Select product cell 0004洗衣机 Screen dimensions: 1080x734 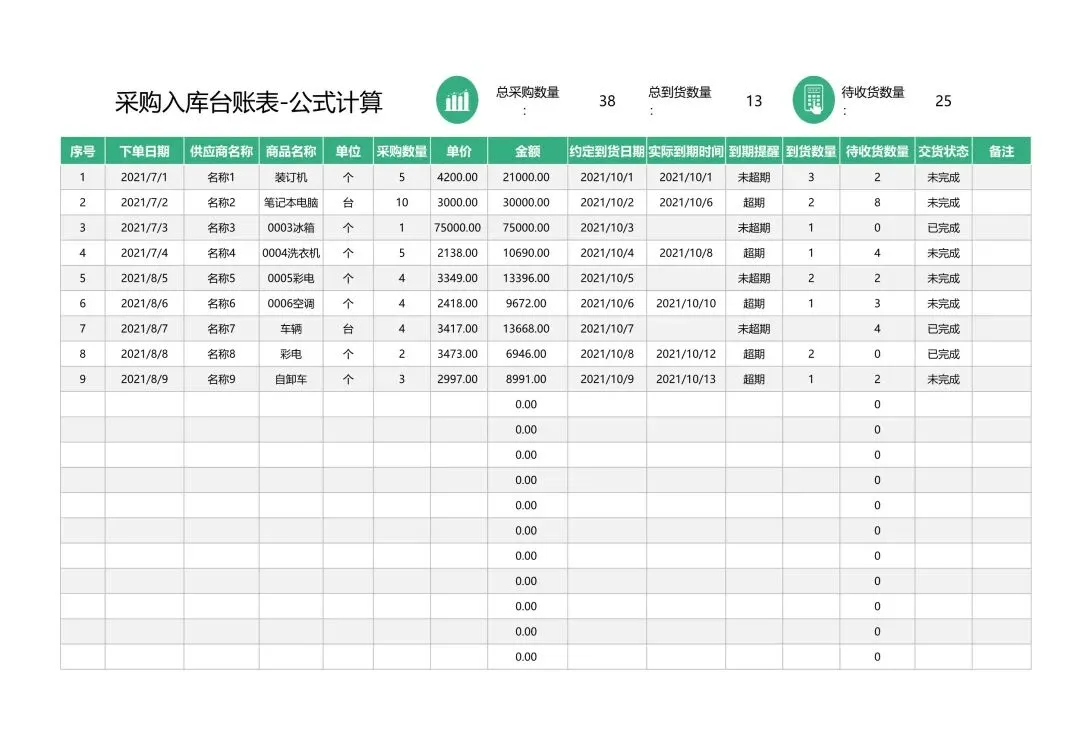[x=291, y=253]
